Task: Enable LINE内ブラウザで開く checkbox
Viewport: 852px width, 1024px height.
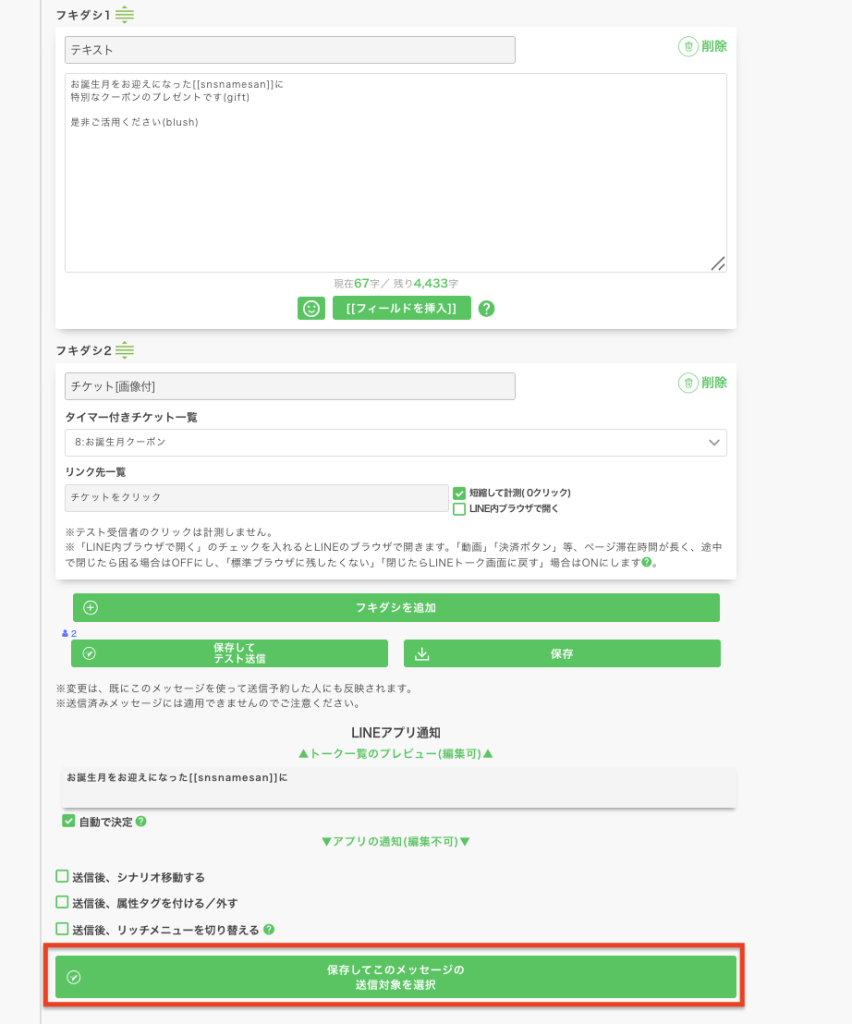Action: (x=460, y=509)
